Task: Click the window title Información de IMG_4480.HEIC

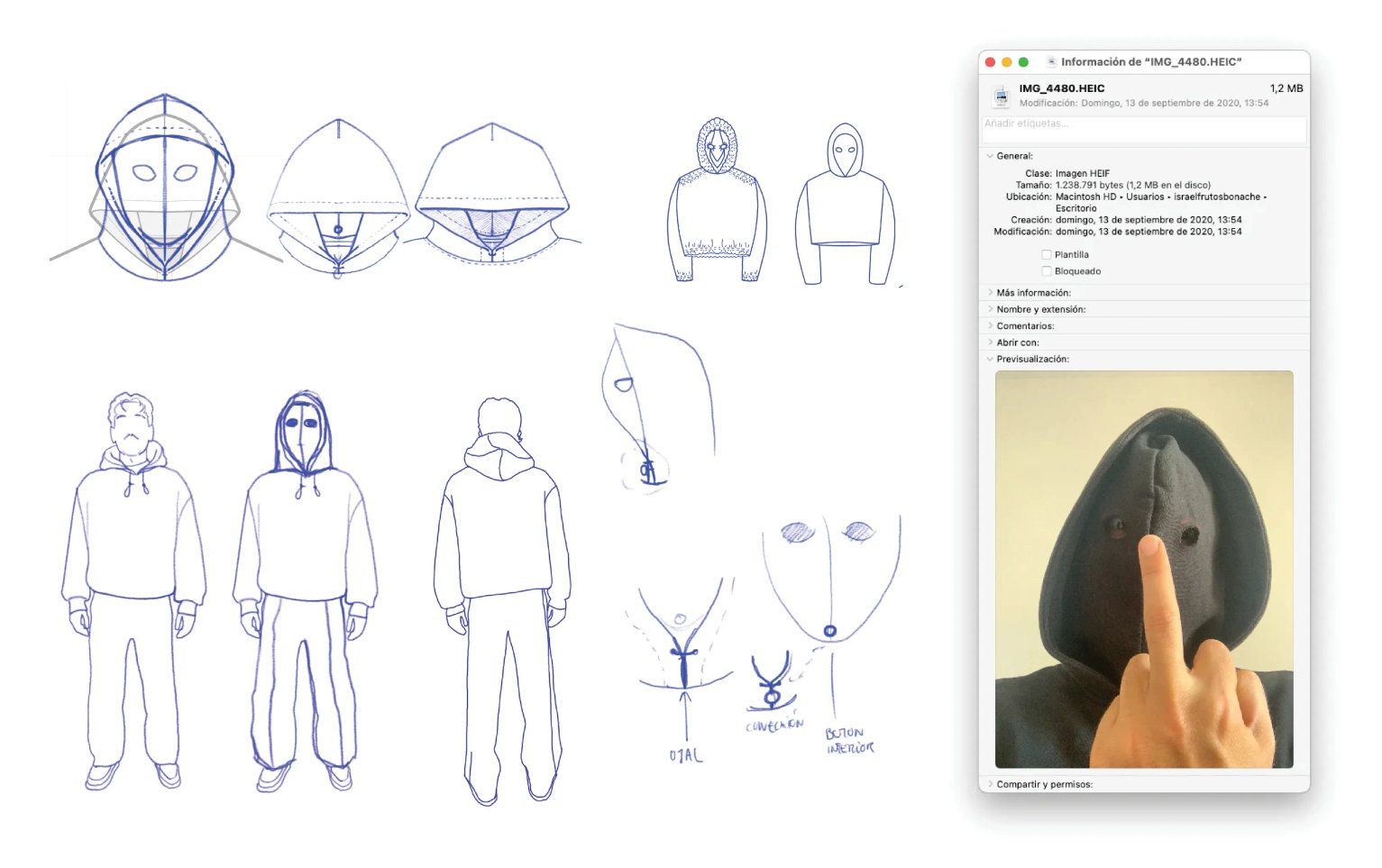Action: pyautogui.click(x=1151, y=62)
